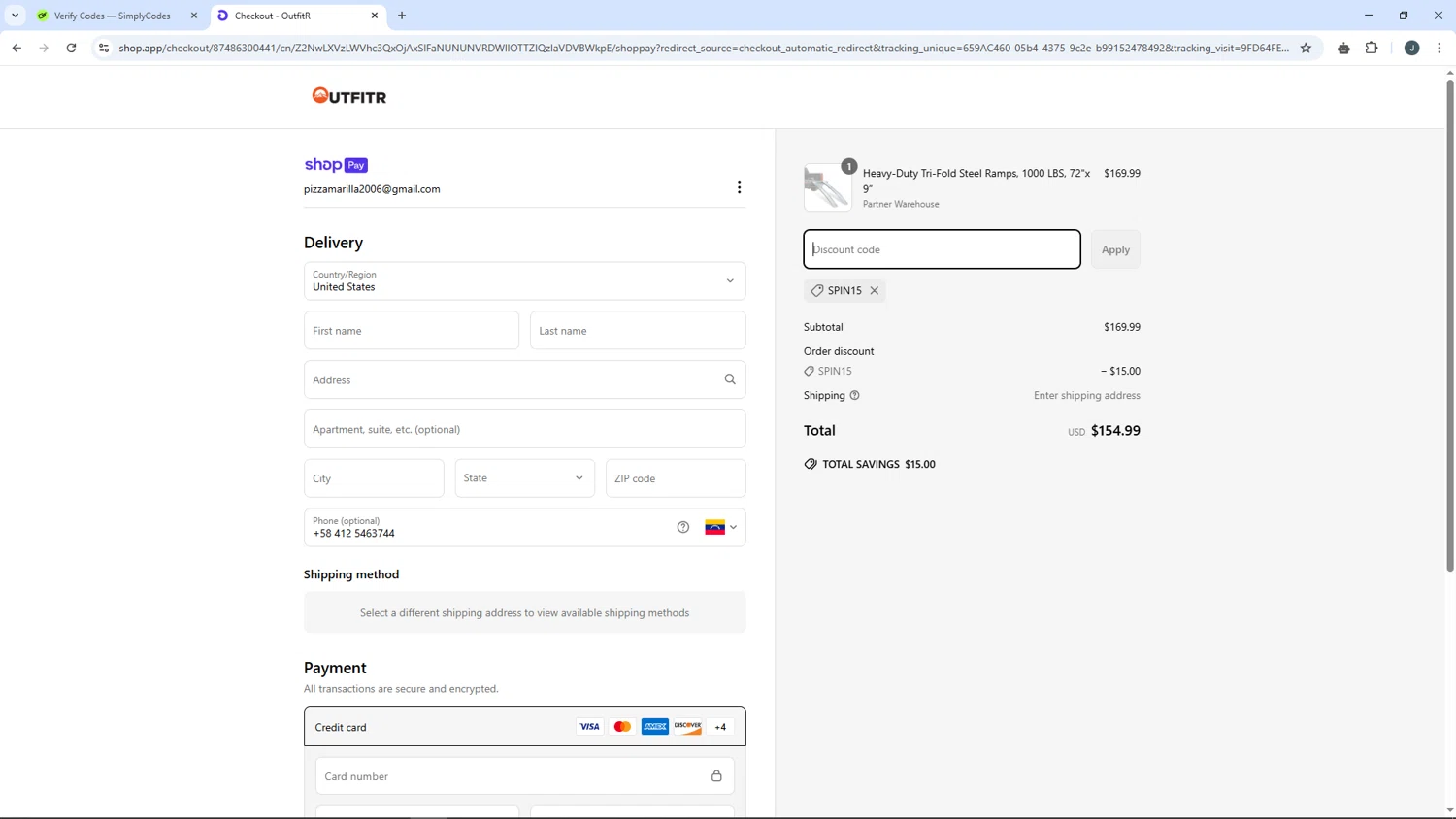Open the browser extensions puzzle icon

[1372, 48]
